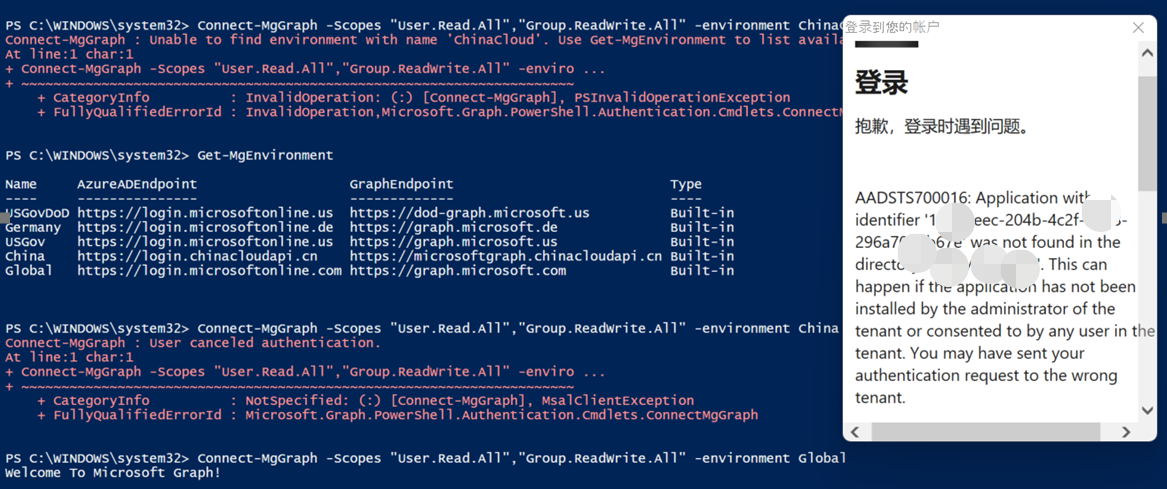Click the https://dod-graph.microsoft.us endpoint URL
The width and height of the screenshot is (1167, 489).
click(x=469, y=213)
